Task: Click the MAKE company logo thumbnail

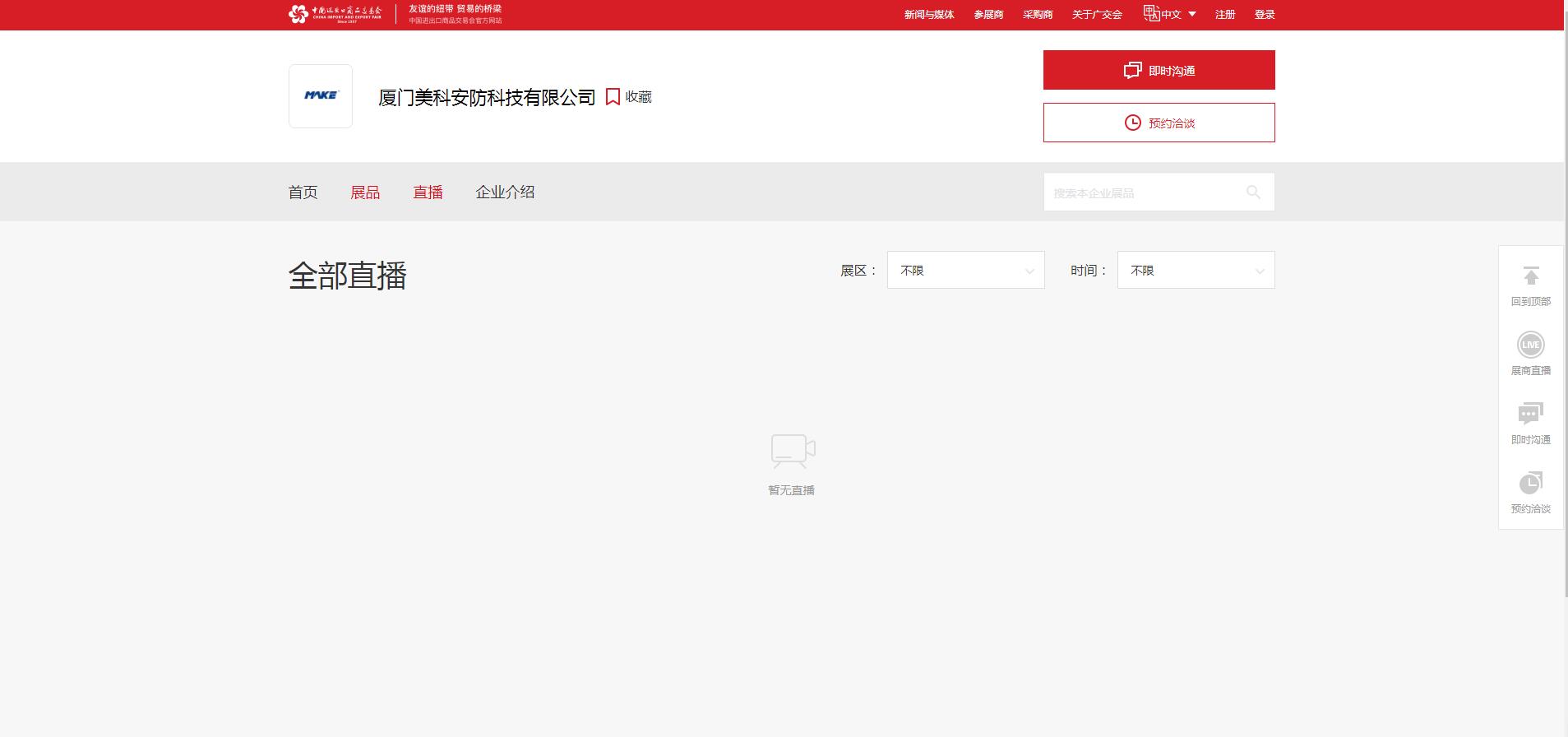Action: pos(321,96)
